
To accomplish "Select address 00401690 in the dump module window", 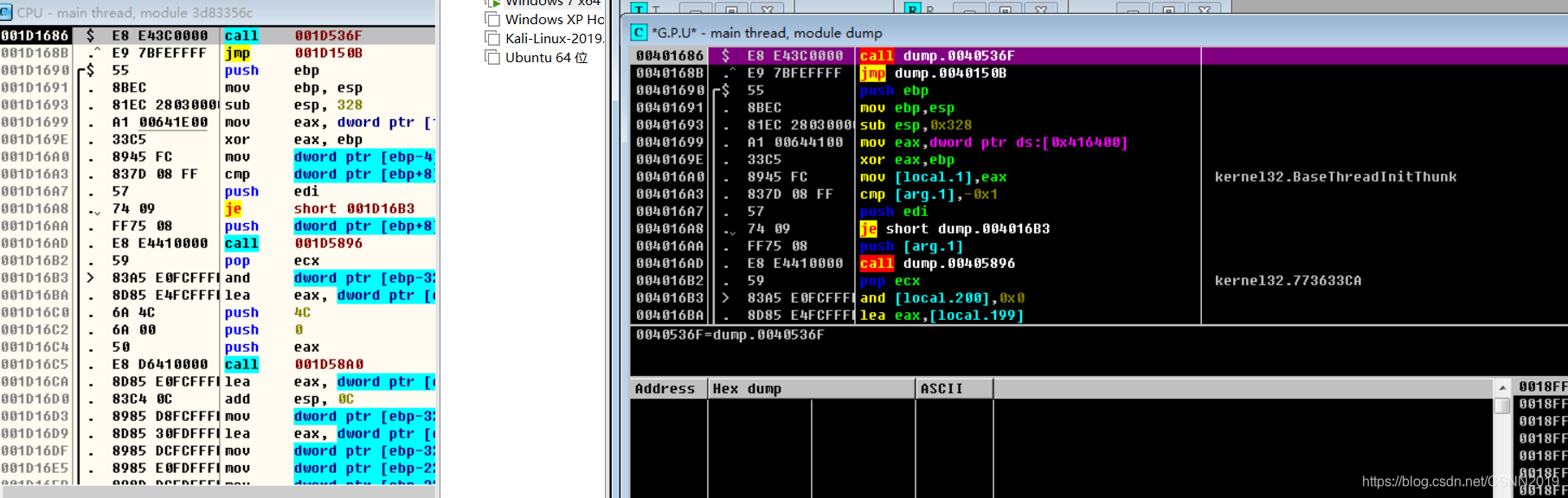I will pyautogui.click(x=668, y=91).
